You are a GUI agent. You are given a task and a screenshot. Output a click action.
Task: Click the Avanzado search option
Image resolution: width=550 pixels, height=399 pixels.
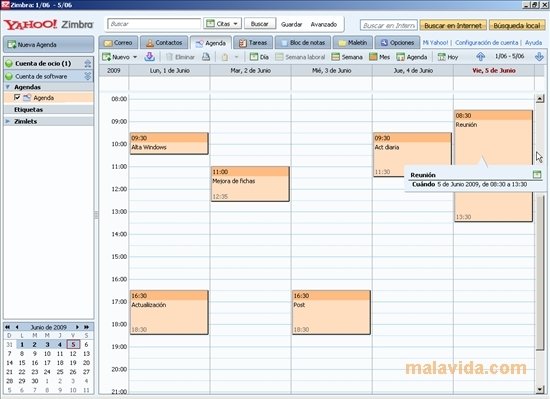click(324, 24)
